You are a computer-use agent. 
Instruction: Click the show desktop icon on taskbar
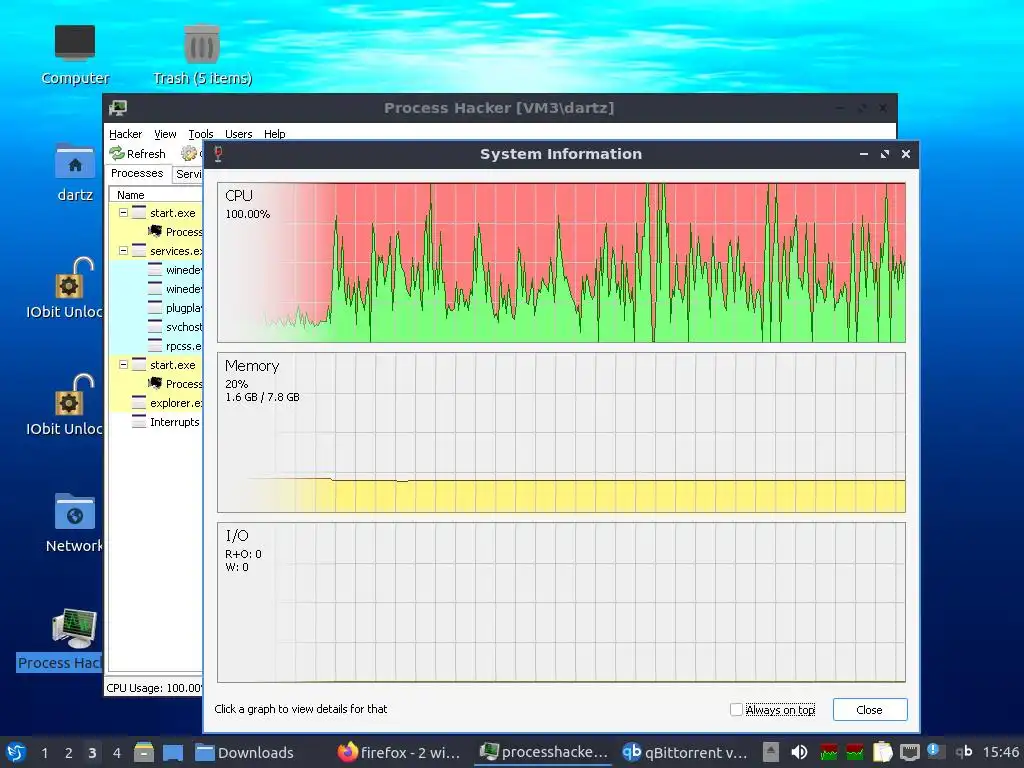click(172, 752)
